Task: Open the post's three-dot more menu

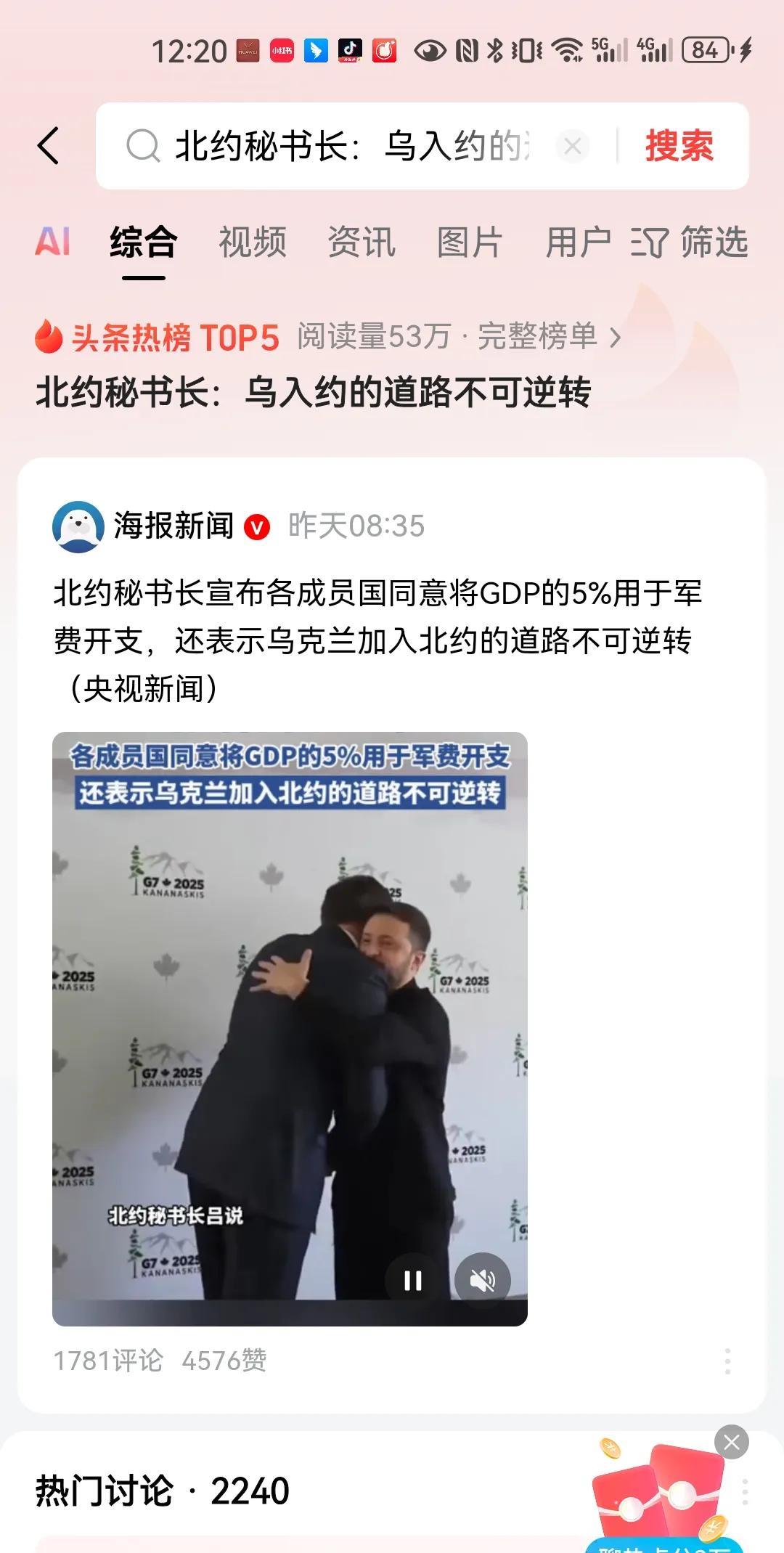Action: coord(727,1361)
